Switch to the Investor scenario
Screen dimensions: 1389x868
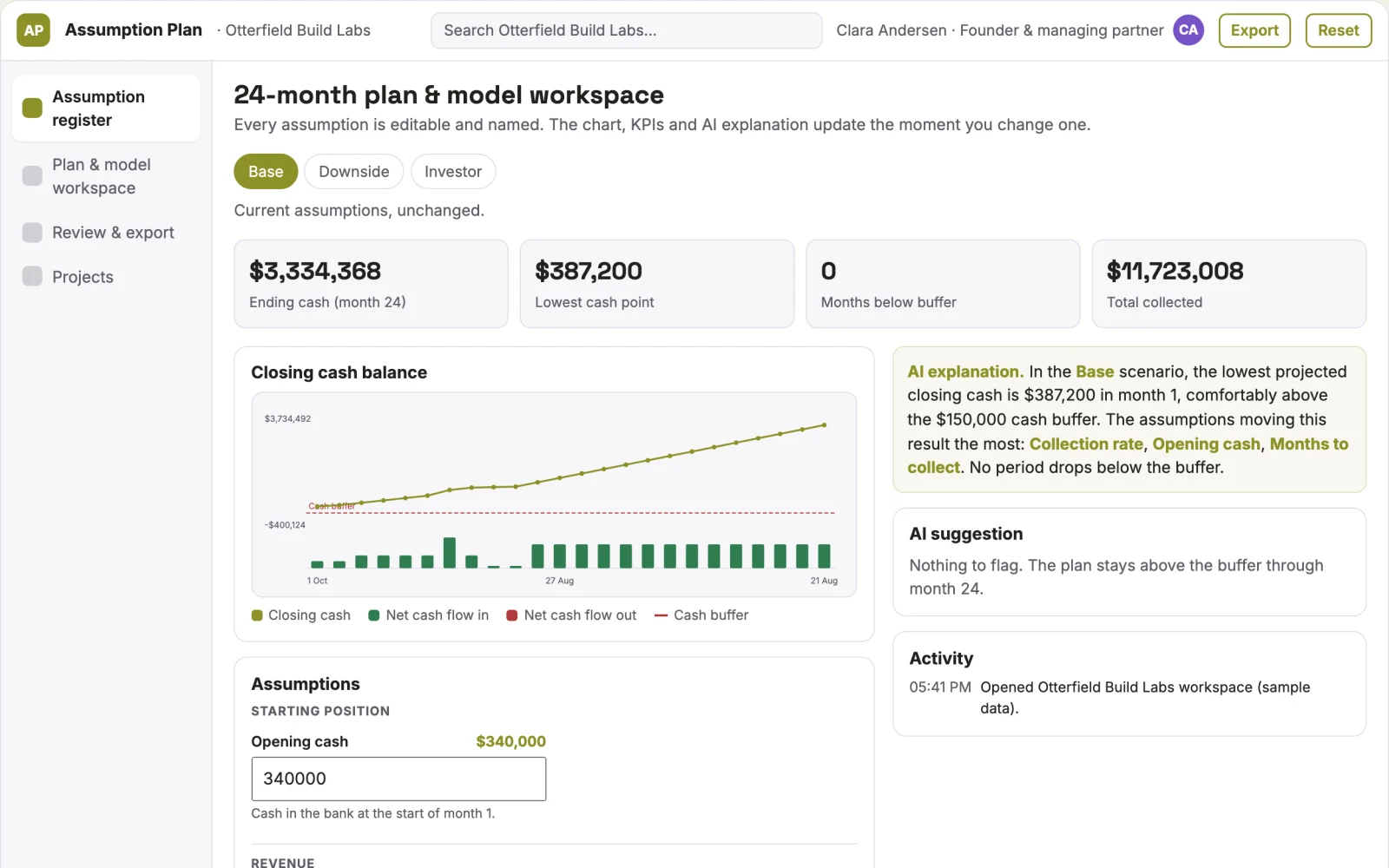pyautogui.click(x=453, y=172)
